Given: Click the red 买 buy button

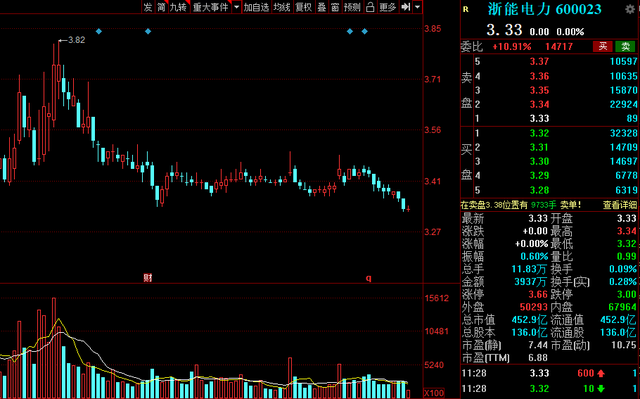Looking at the screenshot, I should tap(603, 47).
